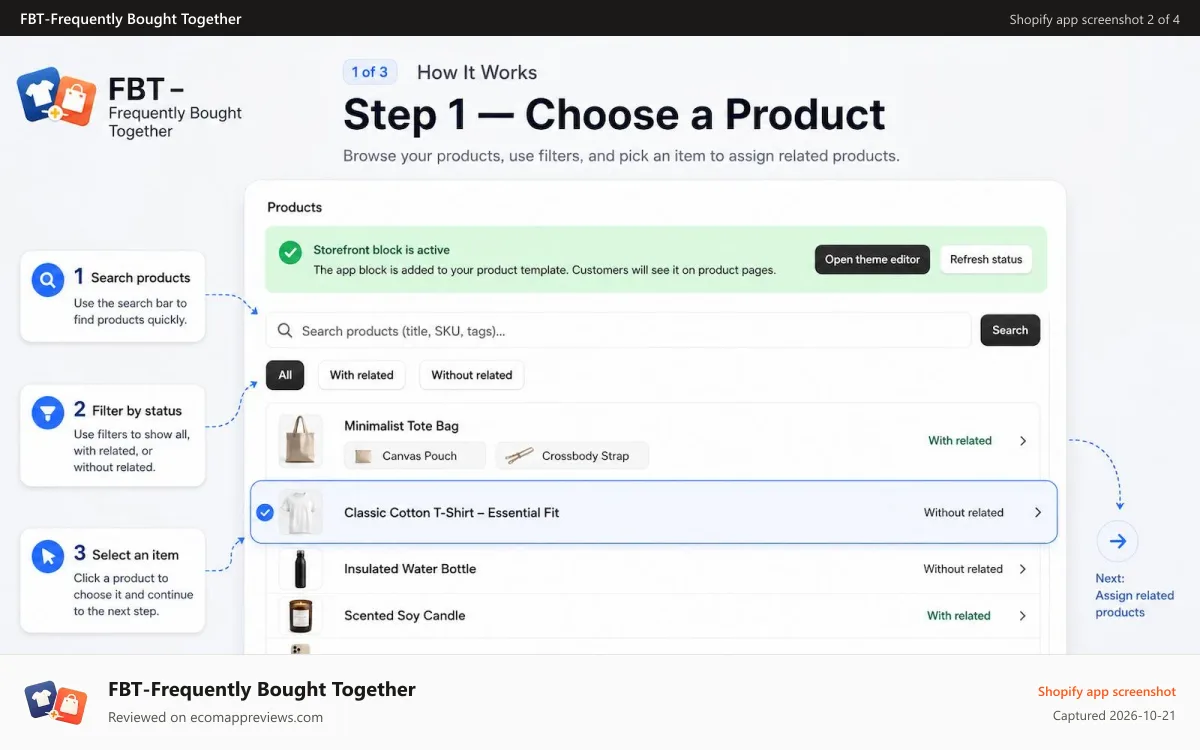Screen dimensions: 1200x750
Task: Click the Captured 2026-10-21 date text
Action: (x=1114, y=716)
